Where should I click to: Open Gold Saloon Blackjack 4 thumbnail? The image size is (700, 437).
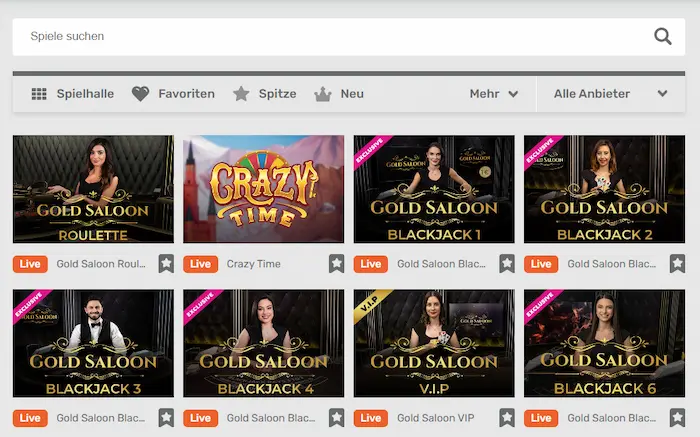(x=263, y=343)
